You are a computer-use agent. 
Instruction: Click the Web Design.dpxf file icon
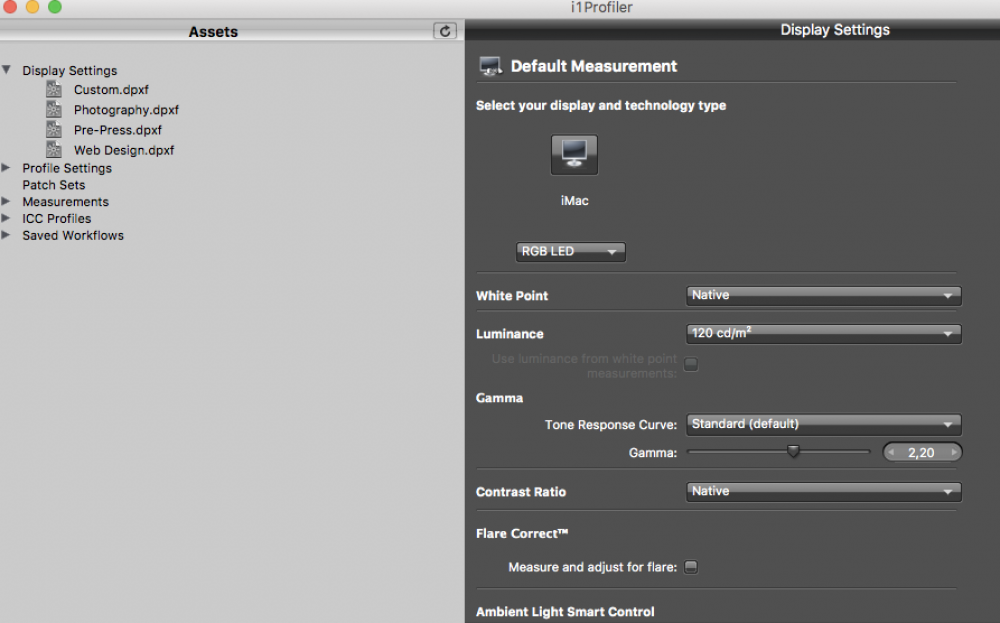point(54,150)
